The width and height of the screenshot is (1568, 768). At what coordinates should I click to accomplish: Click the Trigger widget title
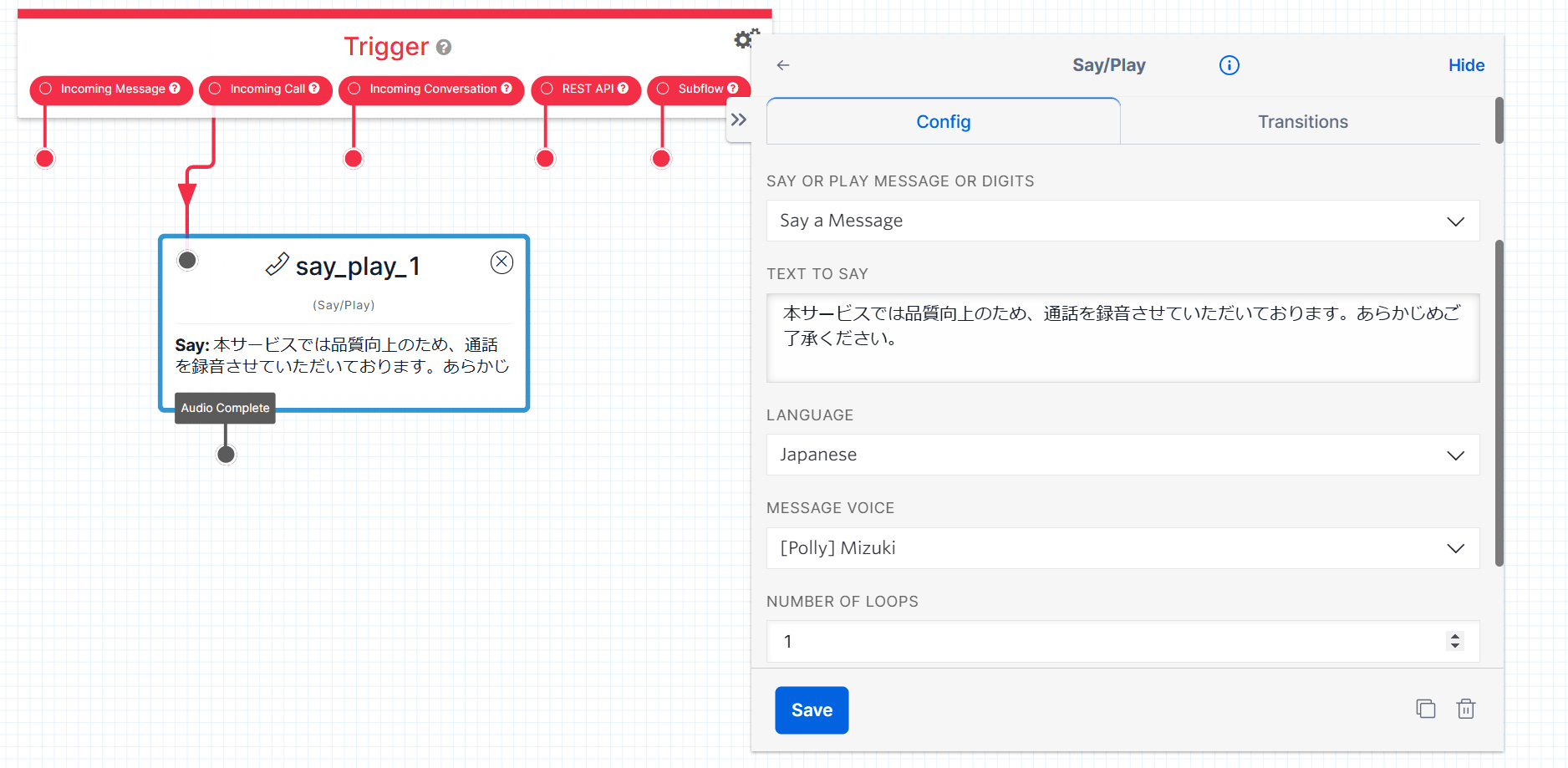386,47
